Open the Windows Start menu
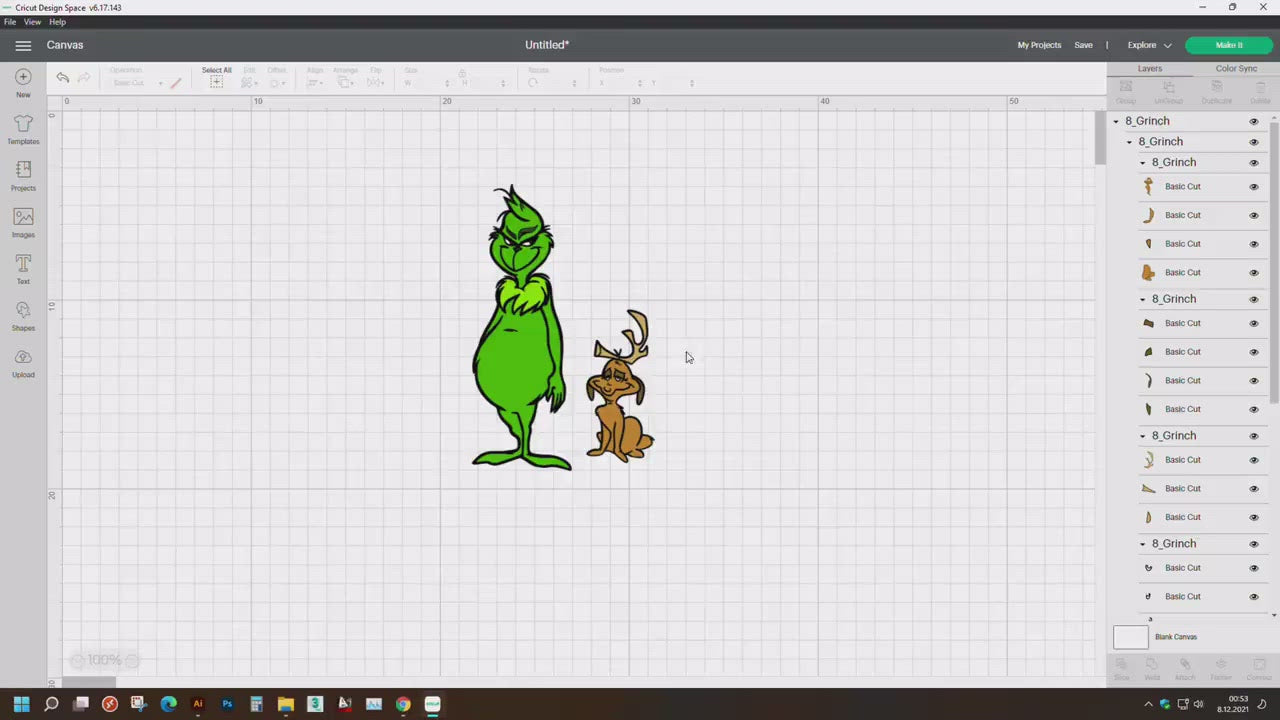 coord(22,704)
